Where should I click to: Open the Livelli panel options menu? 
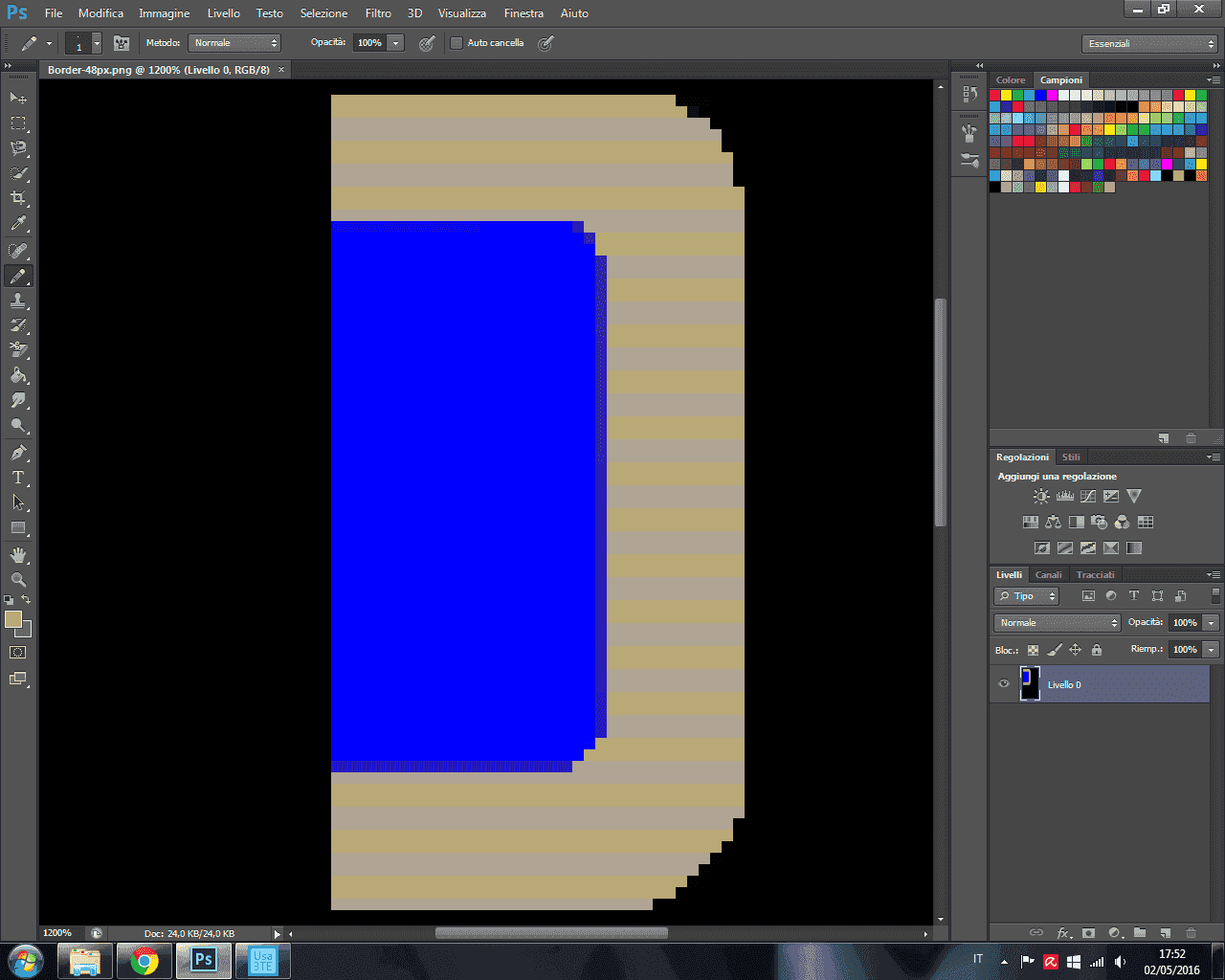point(1213,575)
